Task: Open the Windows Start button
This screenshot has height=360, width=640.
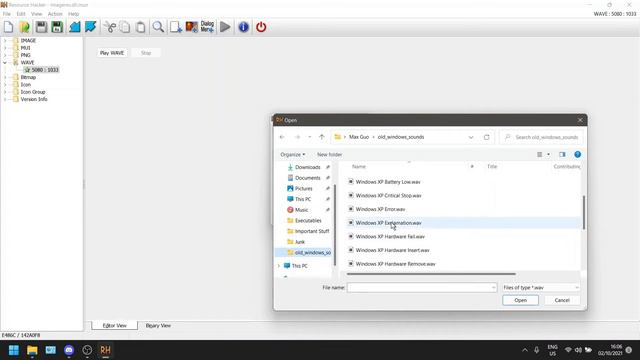Action: [14, 350]
